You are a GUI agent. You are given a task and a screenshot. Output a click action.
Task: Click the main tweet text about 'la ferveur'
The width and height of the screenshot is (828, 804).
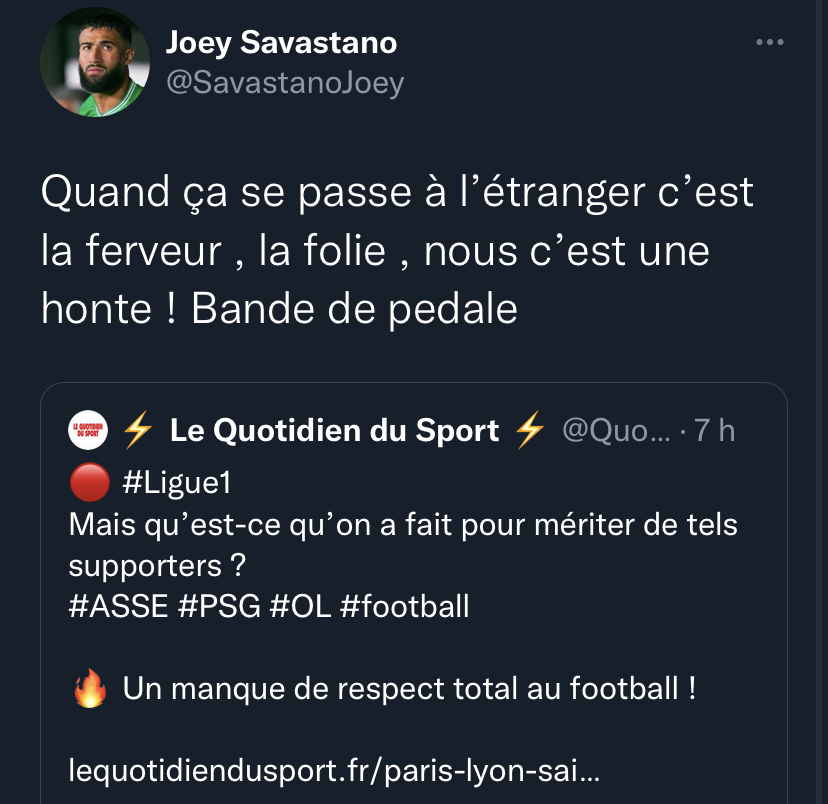[x=397, y=250]
